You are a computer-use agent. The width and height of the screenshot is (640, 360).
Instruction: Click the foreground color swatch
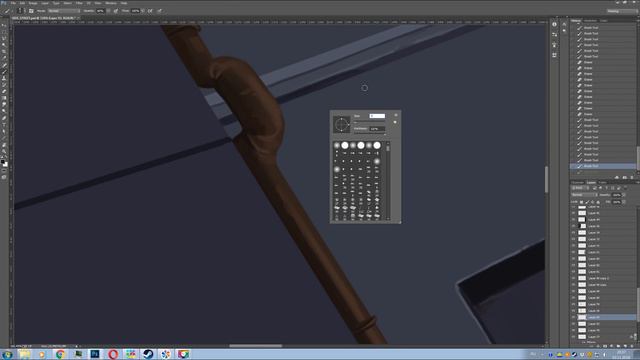(x=2, y=162)
